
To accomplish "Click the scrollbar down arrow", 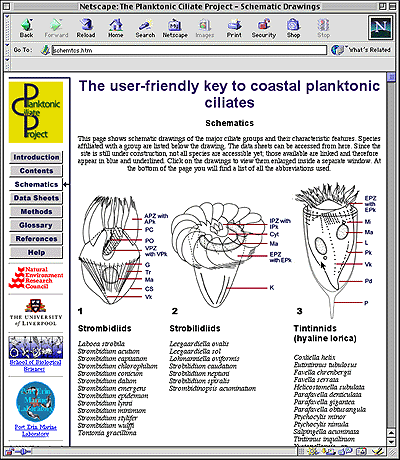I will (391, 441).
